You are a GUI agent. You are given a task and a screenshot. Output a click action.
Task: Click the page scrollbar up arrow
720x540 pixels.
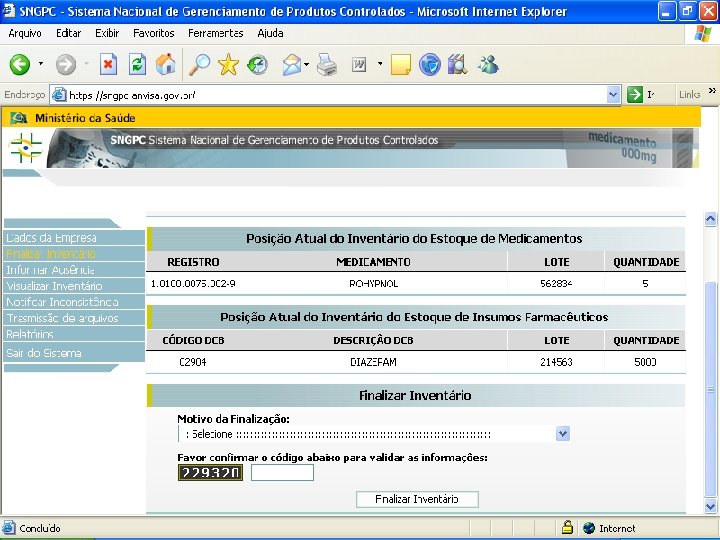click(x=710, y=219)
